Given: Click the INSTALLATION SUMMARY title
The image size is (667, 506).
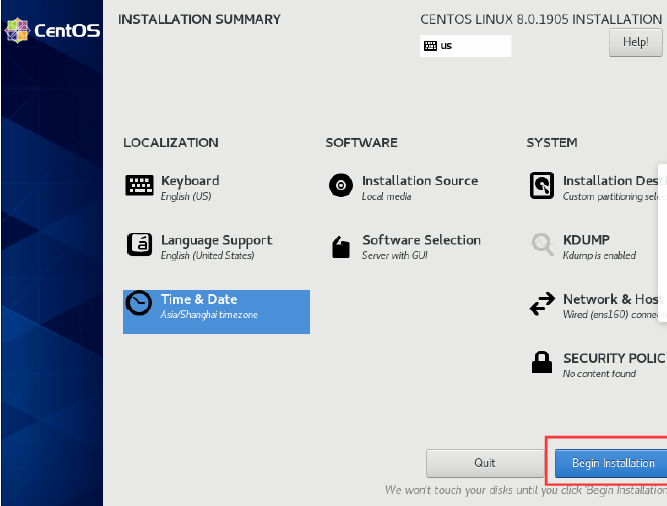Looking at the screenshot, I should 200,20.
